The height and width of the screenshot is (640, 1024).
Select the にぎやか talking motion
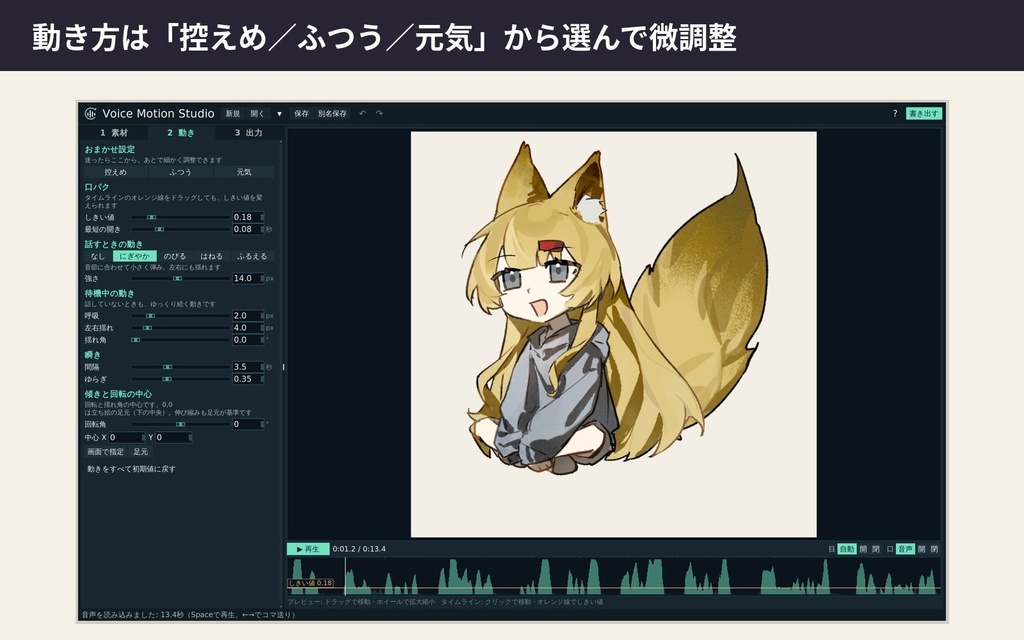pos(135,257)
